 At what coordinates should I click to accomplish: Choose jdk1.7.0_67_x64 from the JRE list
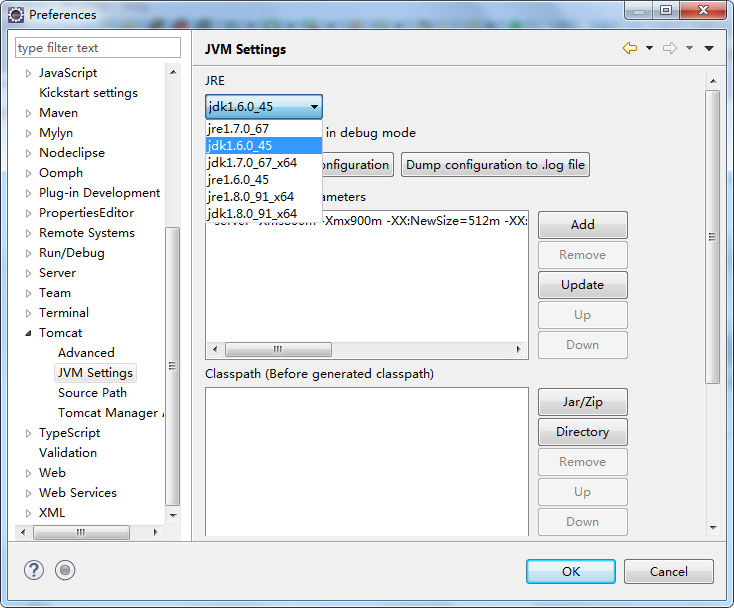click(x=264, y=163)
